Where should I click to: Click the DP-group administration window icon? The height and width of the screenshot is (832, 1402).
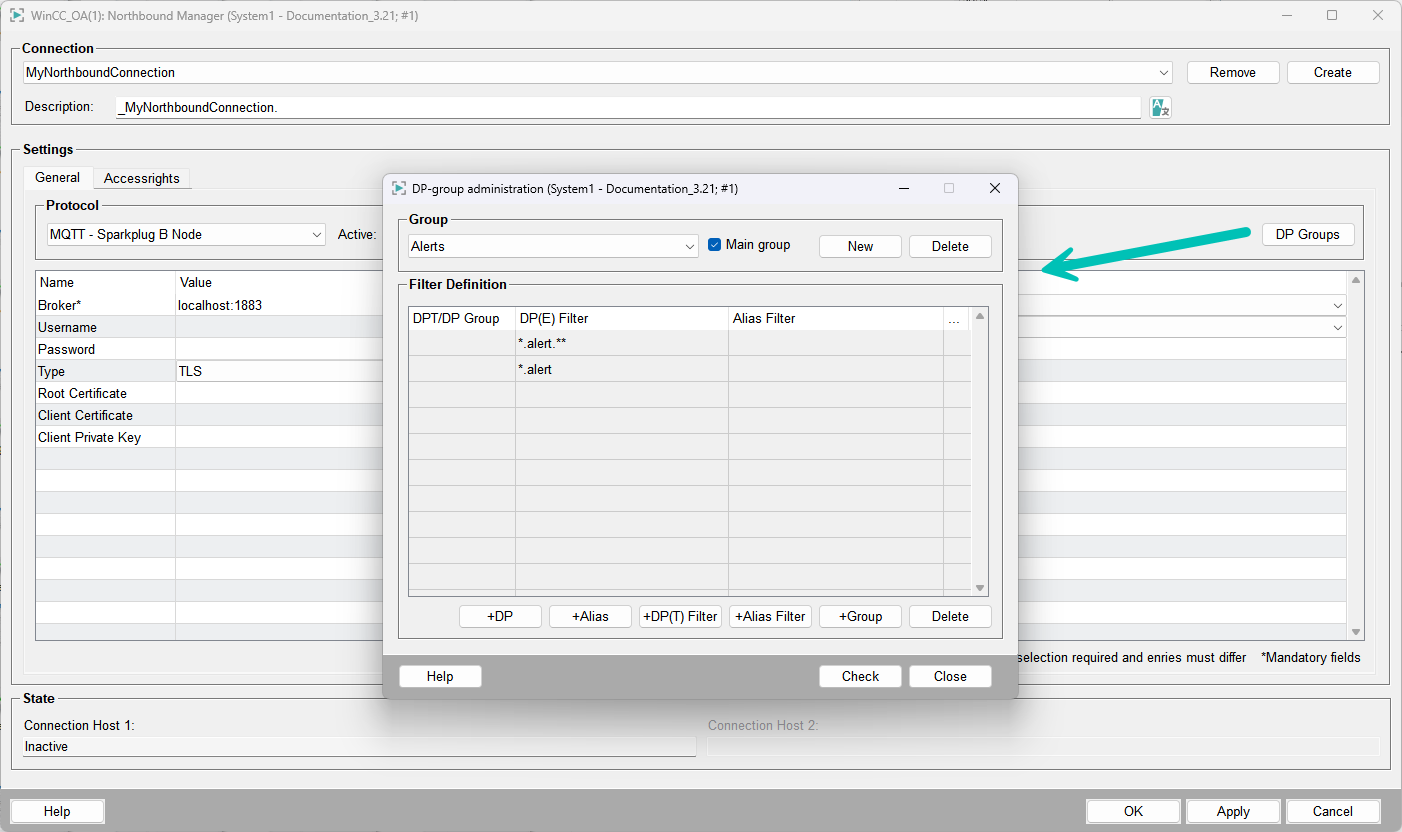399,188
